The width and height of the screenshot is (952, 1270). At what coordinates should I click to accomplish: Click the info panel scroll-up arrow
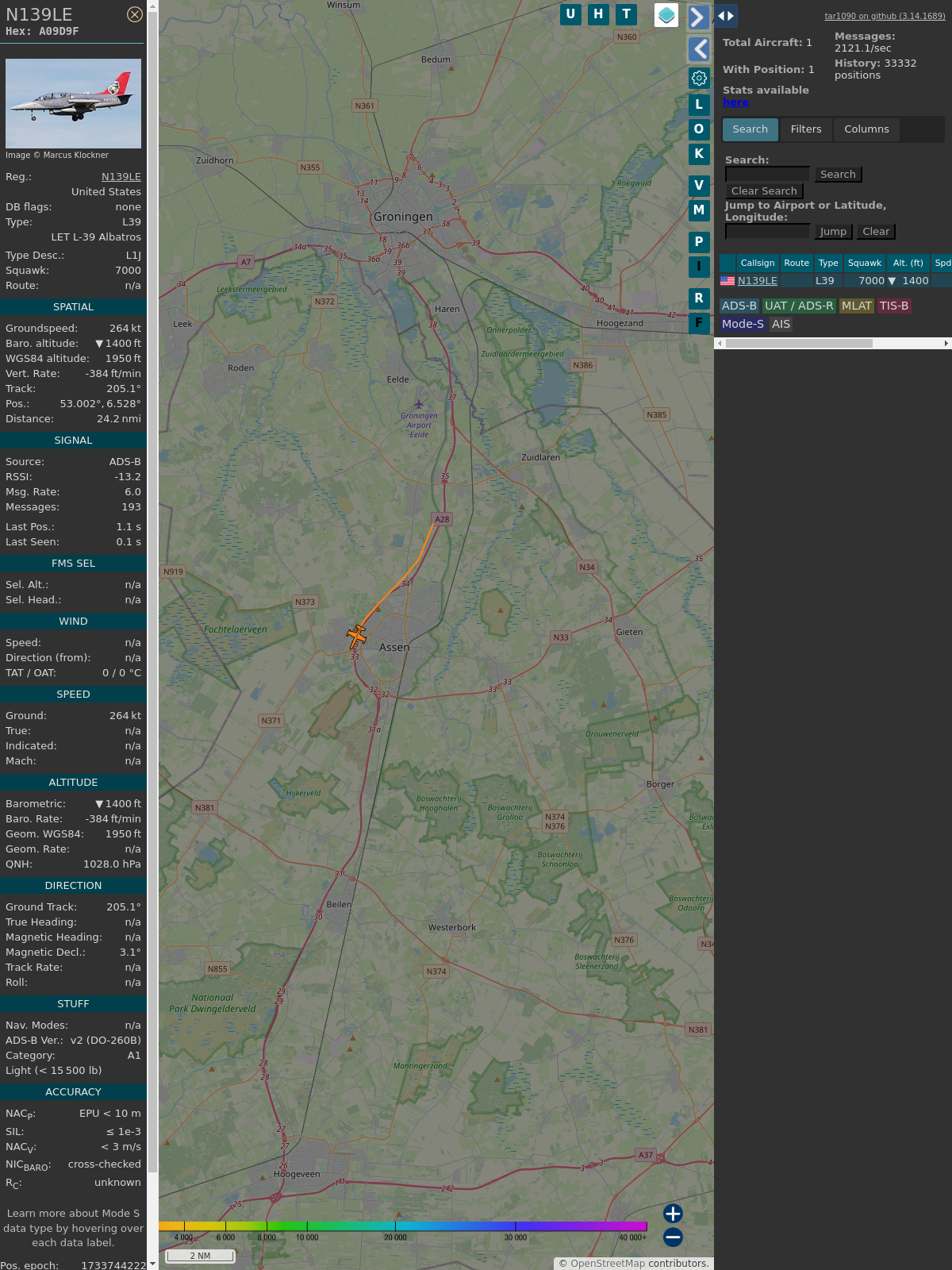[152, 6]
